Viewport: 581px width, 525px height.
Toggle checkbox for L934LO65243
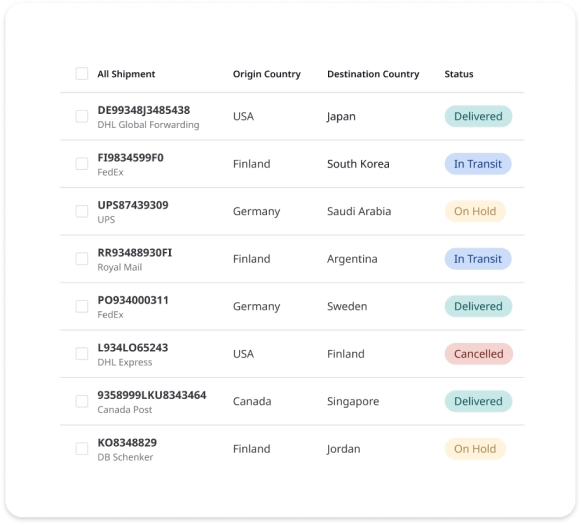82,353
